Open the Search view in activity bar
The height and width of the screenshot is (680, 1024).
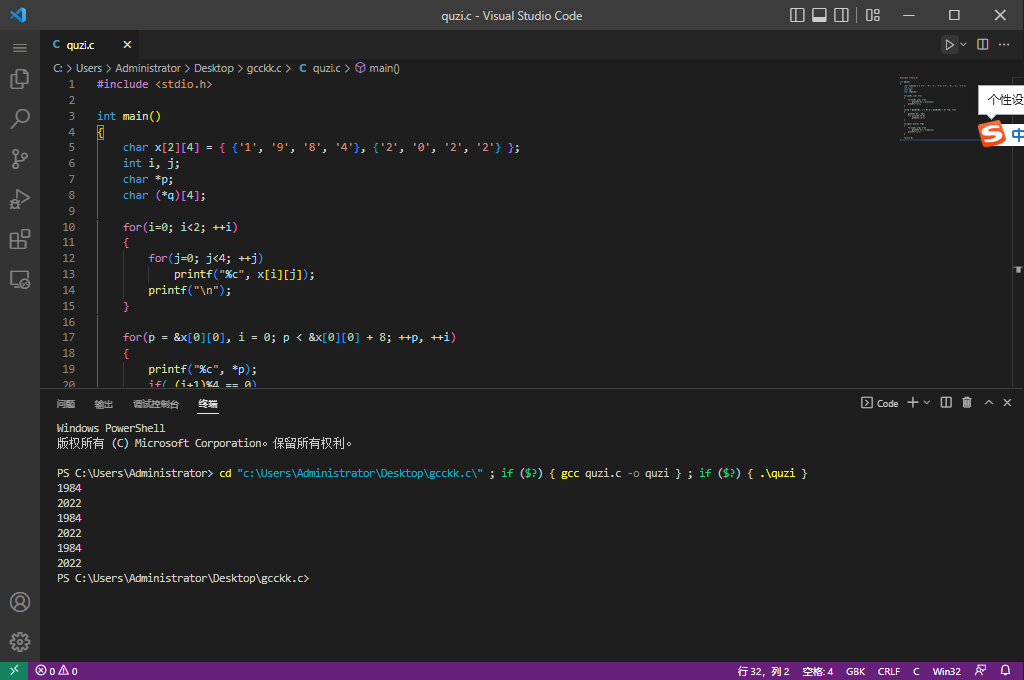20,119
